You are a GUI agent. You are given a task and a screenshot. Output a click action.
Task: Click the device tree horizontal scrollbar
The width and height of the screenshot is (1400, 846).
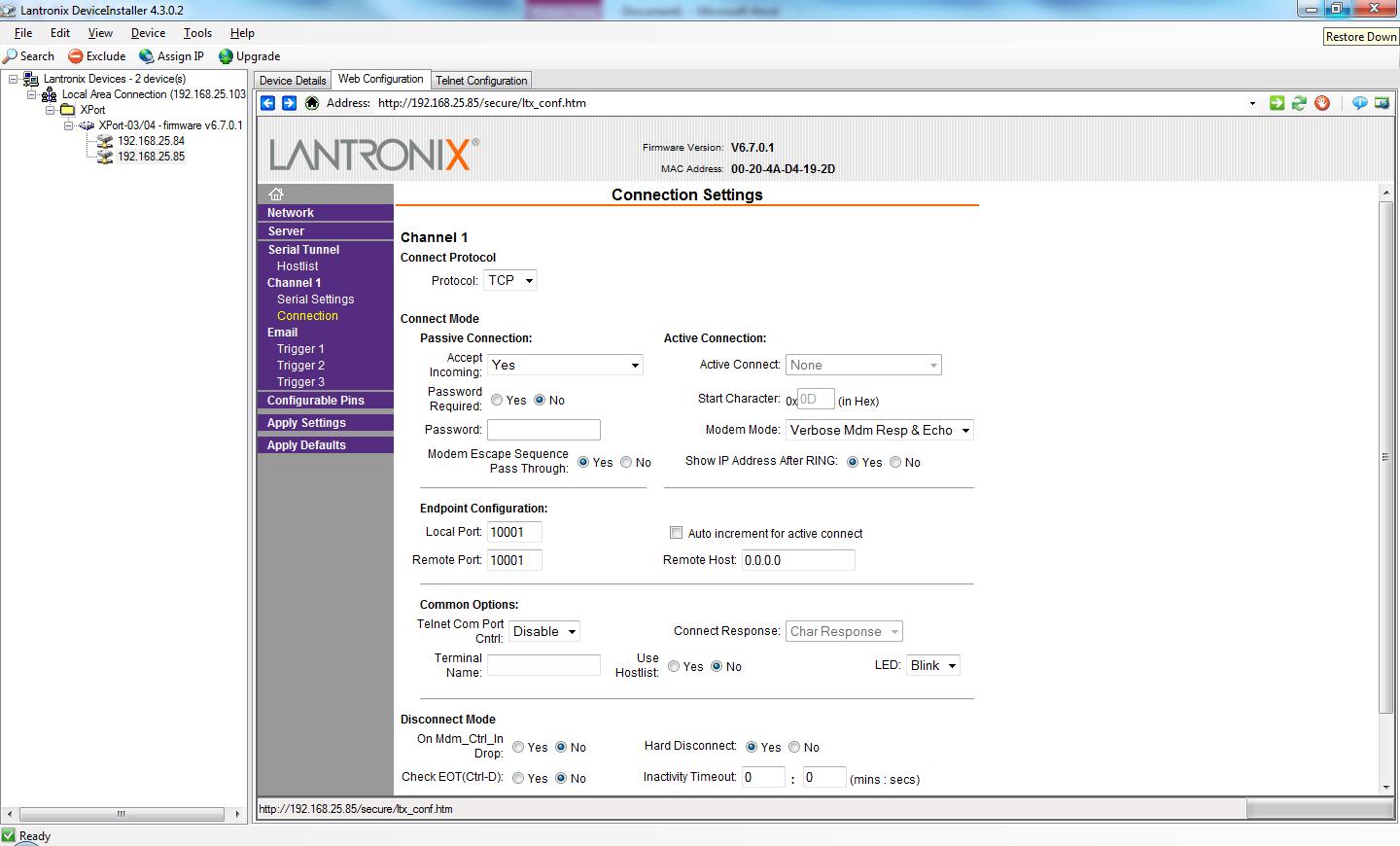(x=122, y=814)
